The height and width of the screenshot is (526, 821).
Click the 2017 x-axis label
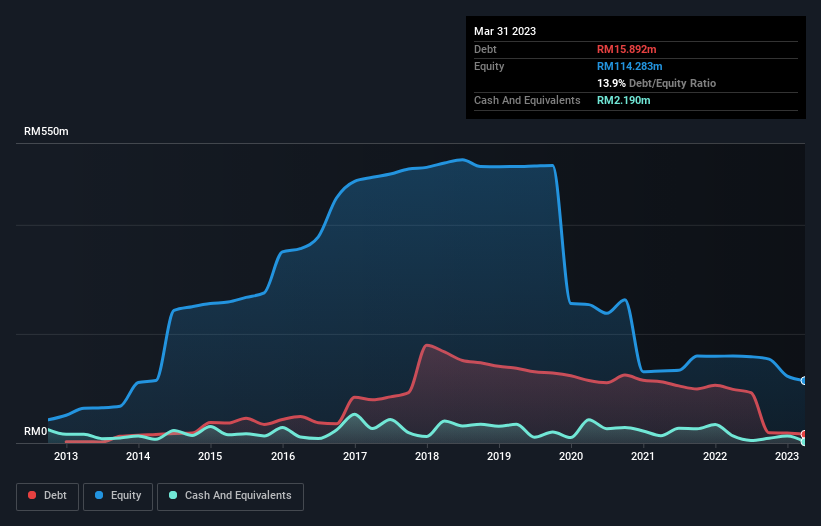pyautogui.click(x=355, y=456)
